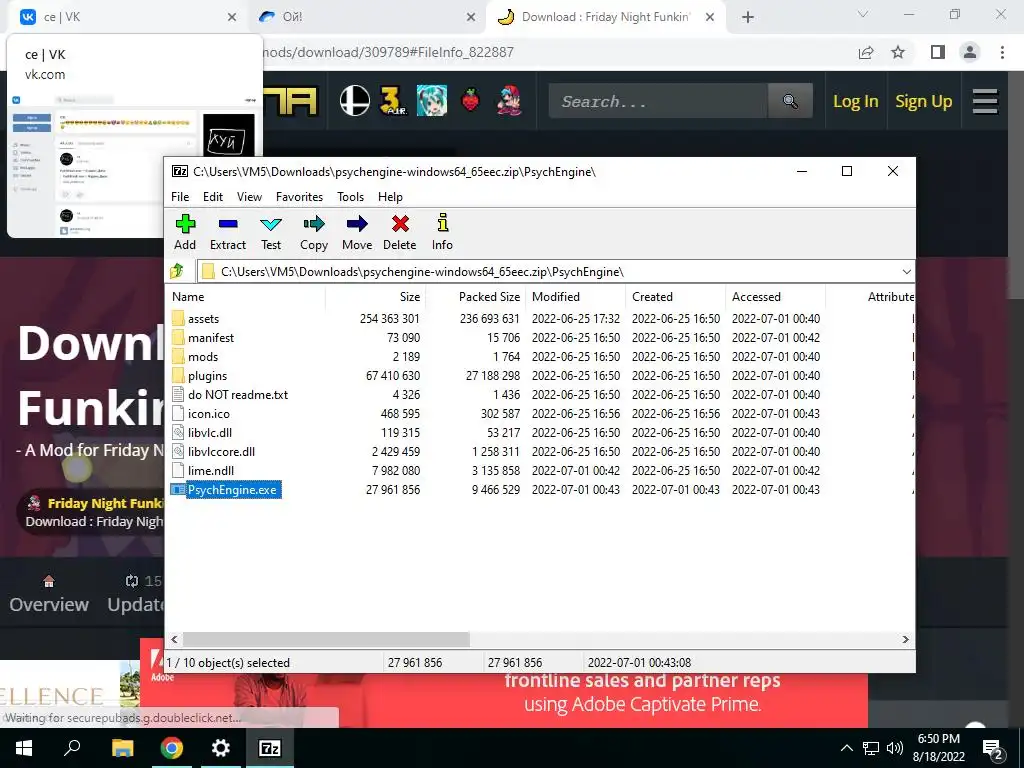Viewport: 1024px width, 768px height.
Task: Open the Help menu in 7-Zip
Action: click(x=390, y=197)
